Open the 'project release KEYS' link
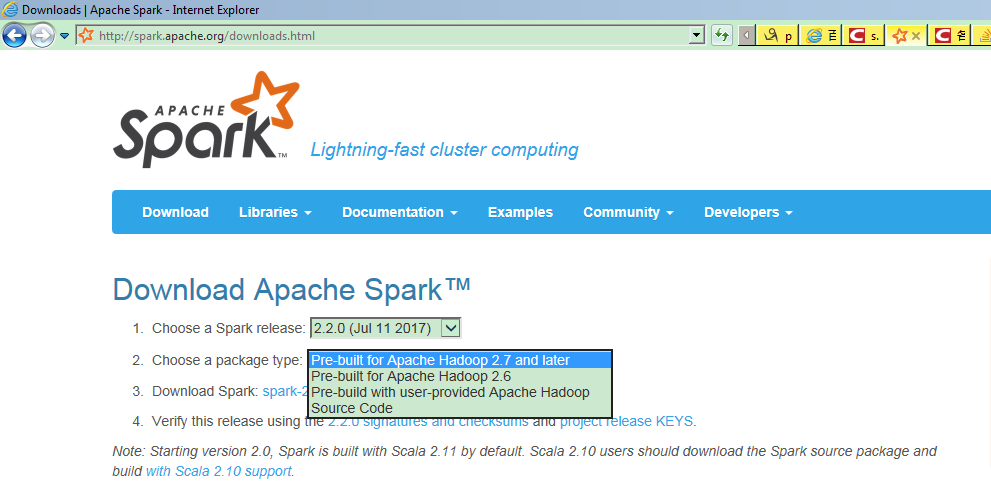 pyautogui.click(x=626, y=421)
